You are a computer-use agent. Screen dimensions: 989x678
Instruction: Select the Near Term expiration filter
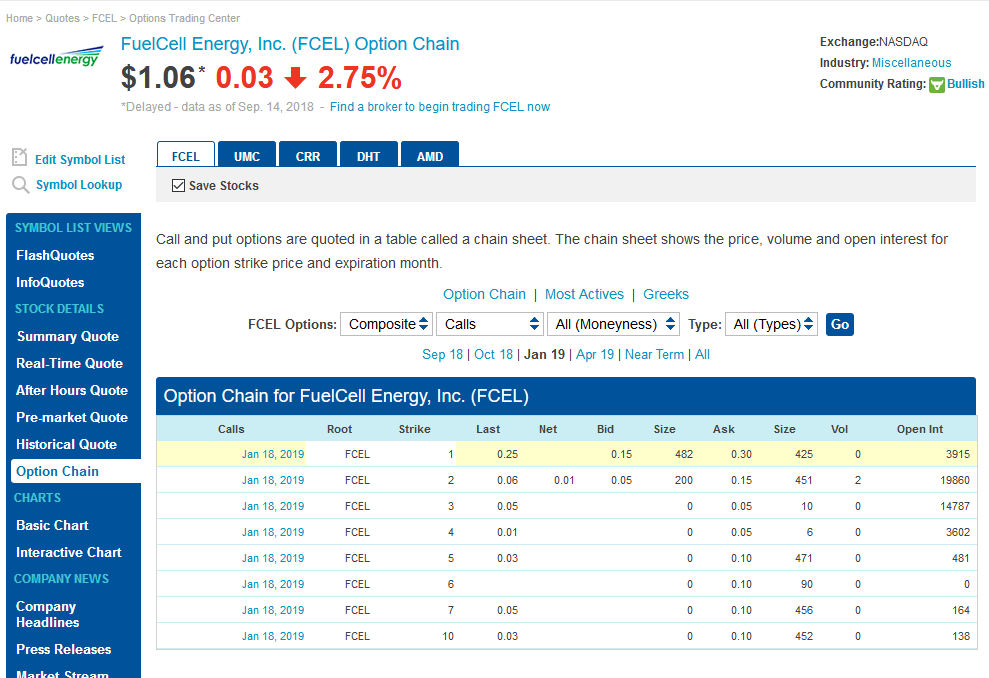(654, 354)
